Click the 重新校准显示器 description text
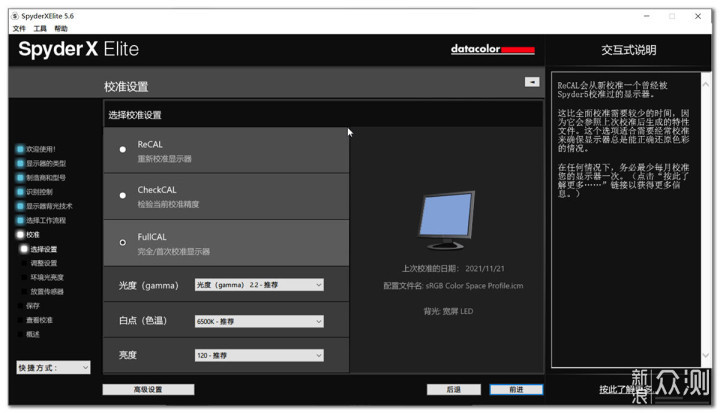Screen dimensions: 720x414 pos(164,159)
